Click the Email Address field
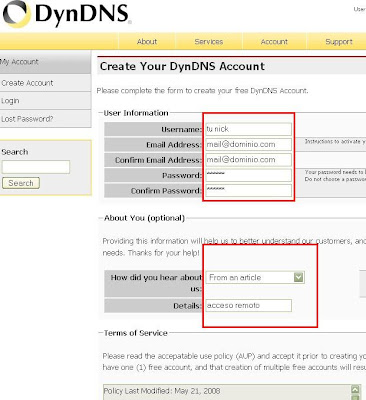 tap(248, 144)
